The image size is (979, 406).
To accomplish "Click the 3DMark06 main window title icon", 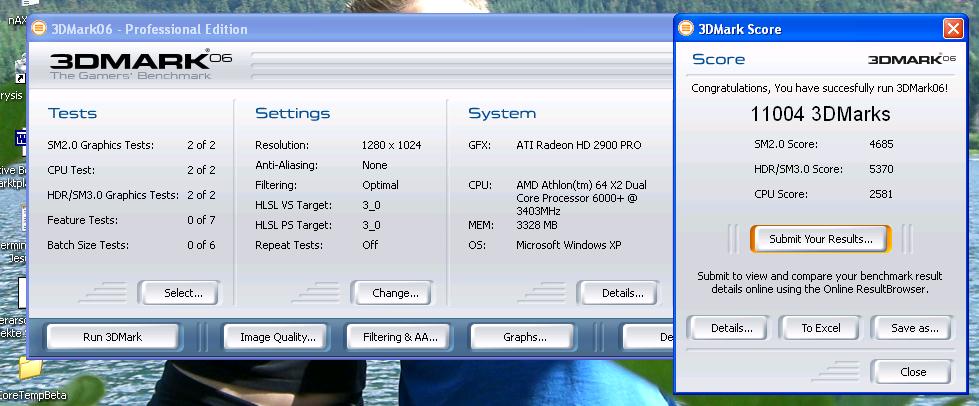I will click(39, 29).
